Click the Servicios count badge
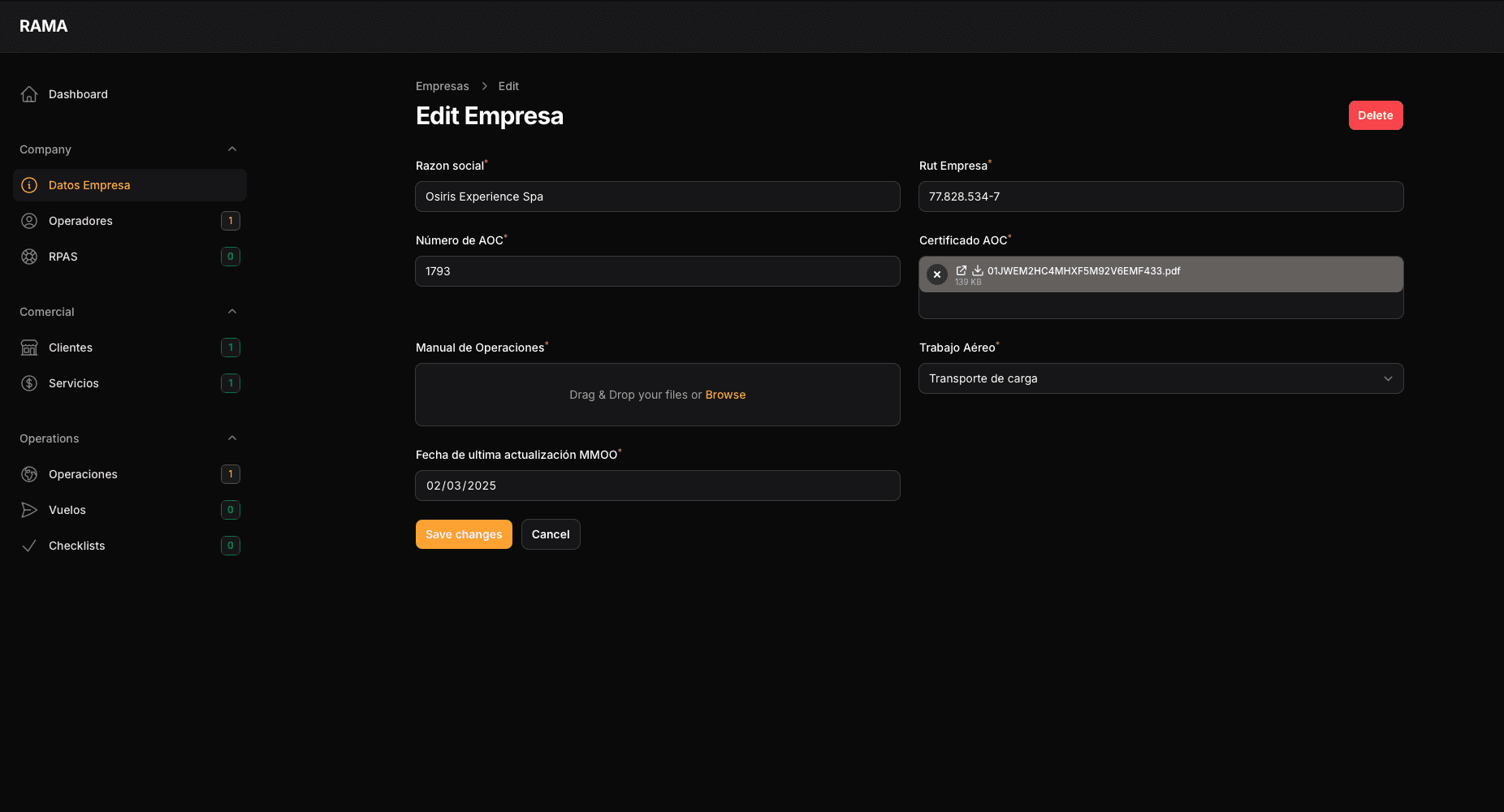 (x=231, y=383)
